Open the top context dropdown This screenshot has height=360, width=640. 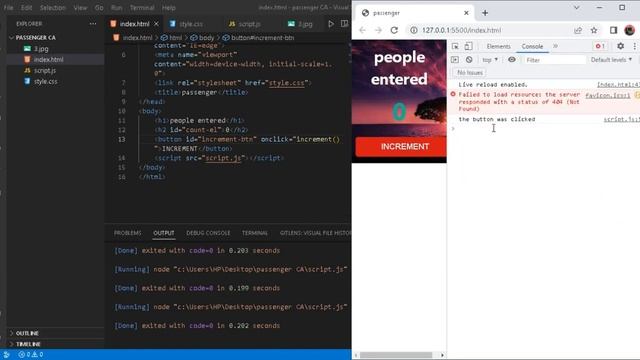point(490,60)
